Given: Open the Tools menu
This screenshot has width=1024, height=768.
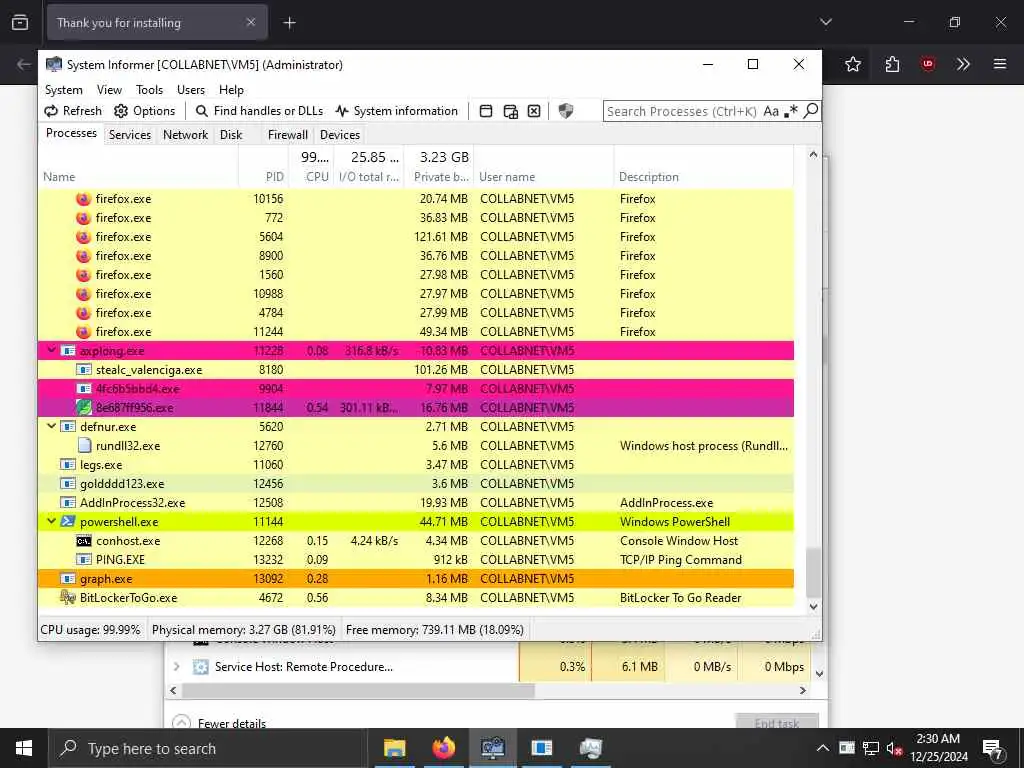Looking at the screenshot, I should coord(149,89).
